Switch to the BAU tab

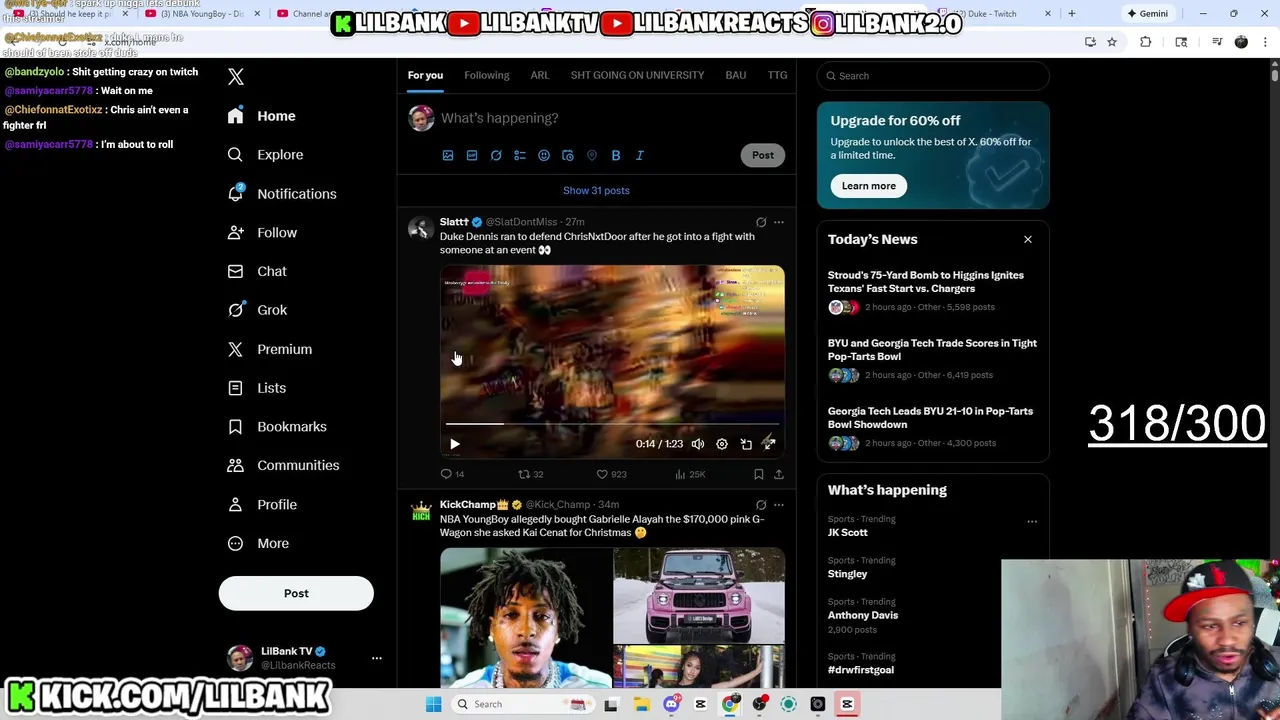pyautogui.click(x=736, y=75)
